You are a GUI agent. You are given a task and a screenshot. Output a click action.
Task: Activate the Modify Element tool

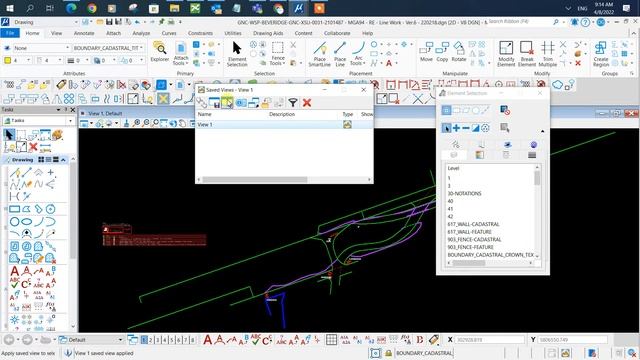pos(506,53)
